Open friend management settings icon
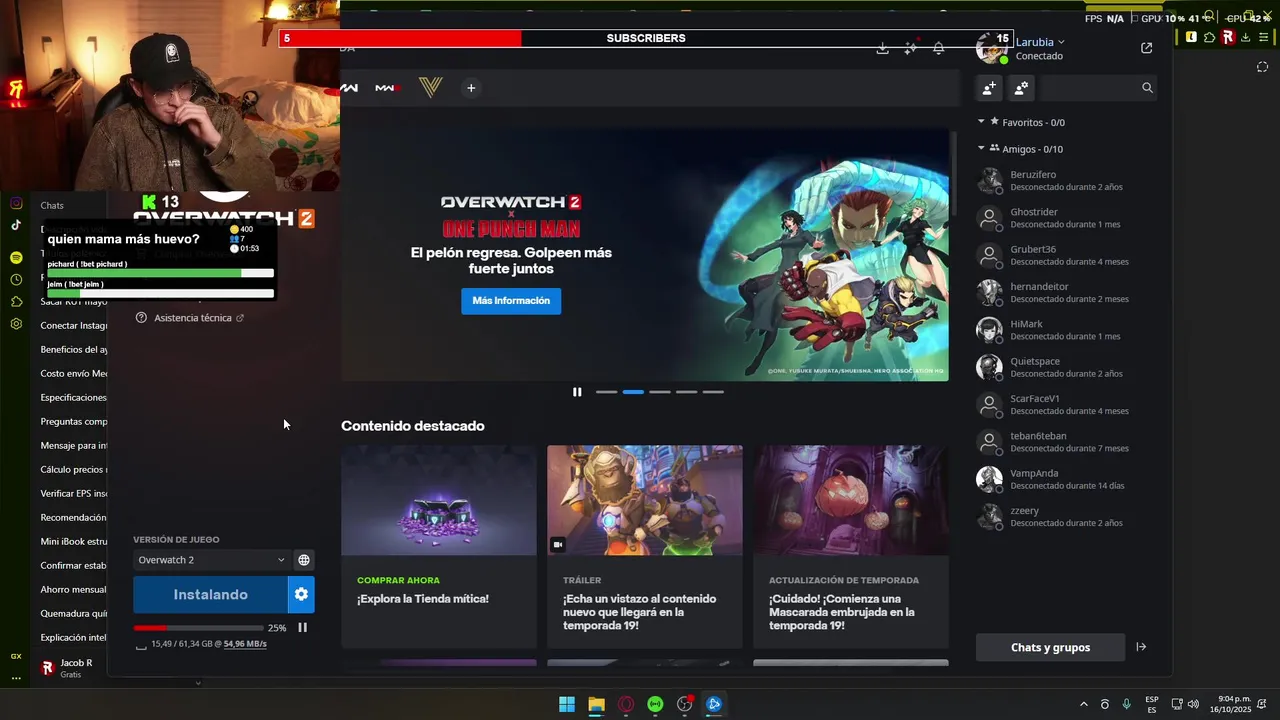Image resolution: width=1280 pixels, height=720 pixels. [1021, 88]
